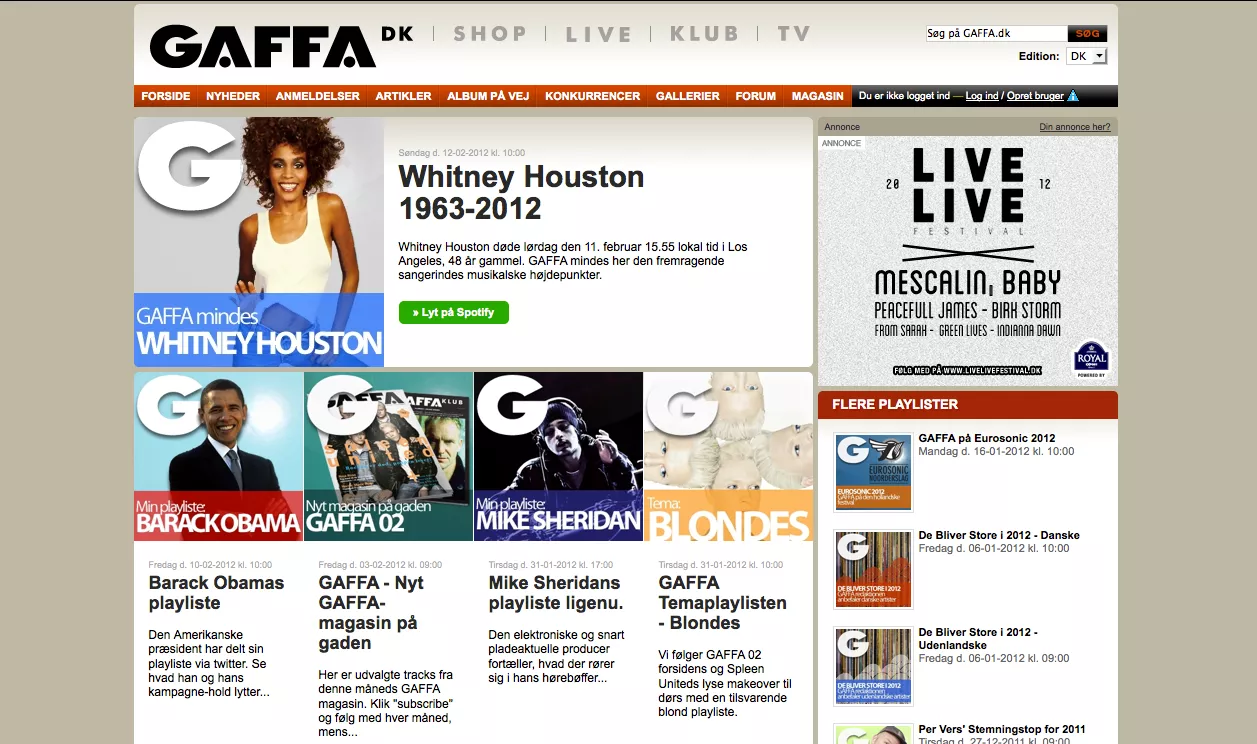Click the GAFFA logo in header

pos(263,45)
